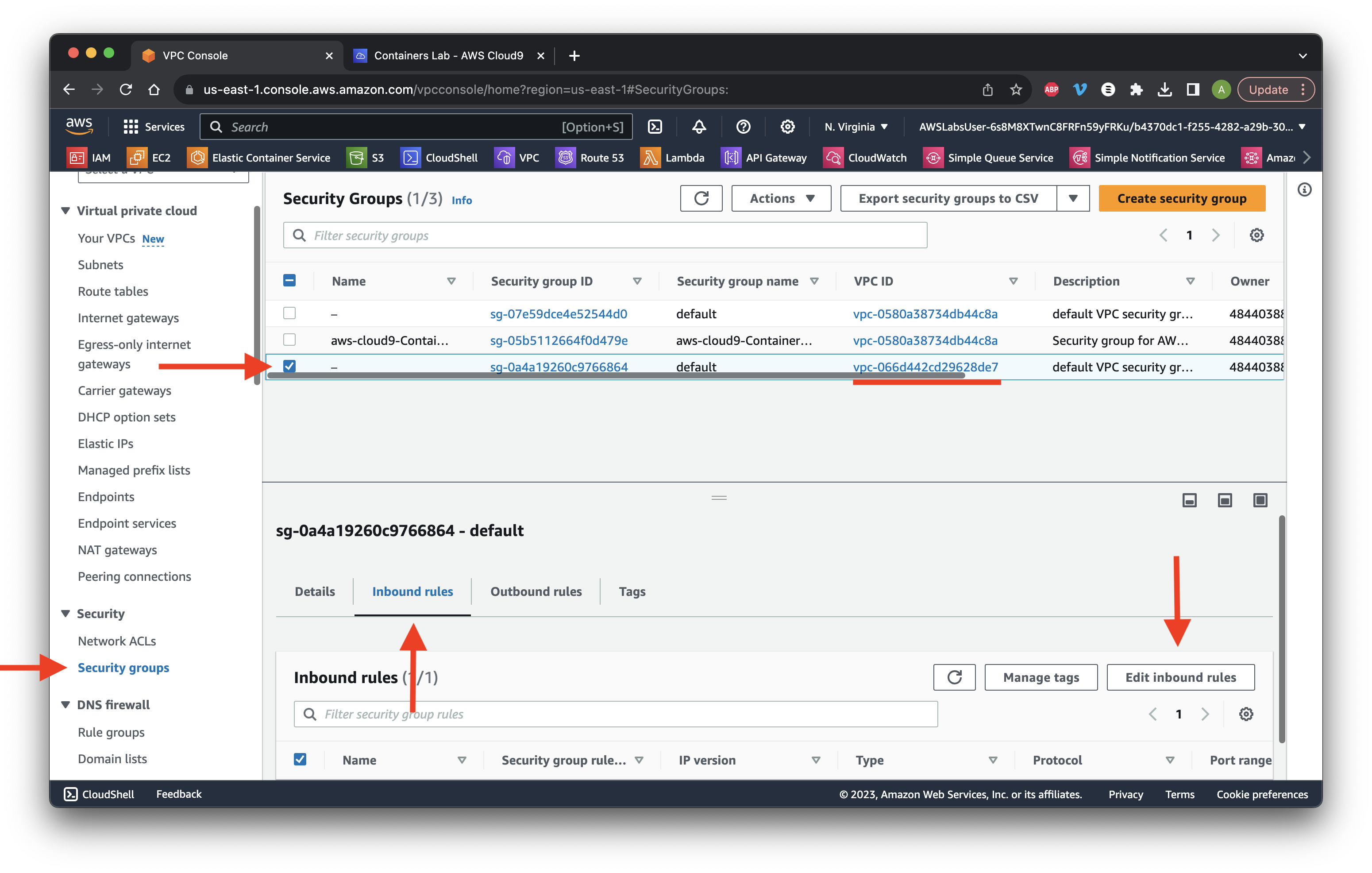Click the Filter security groups field
Screen dimensions: 1372x873
[605, 235]
